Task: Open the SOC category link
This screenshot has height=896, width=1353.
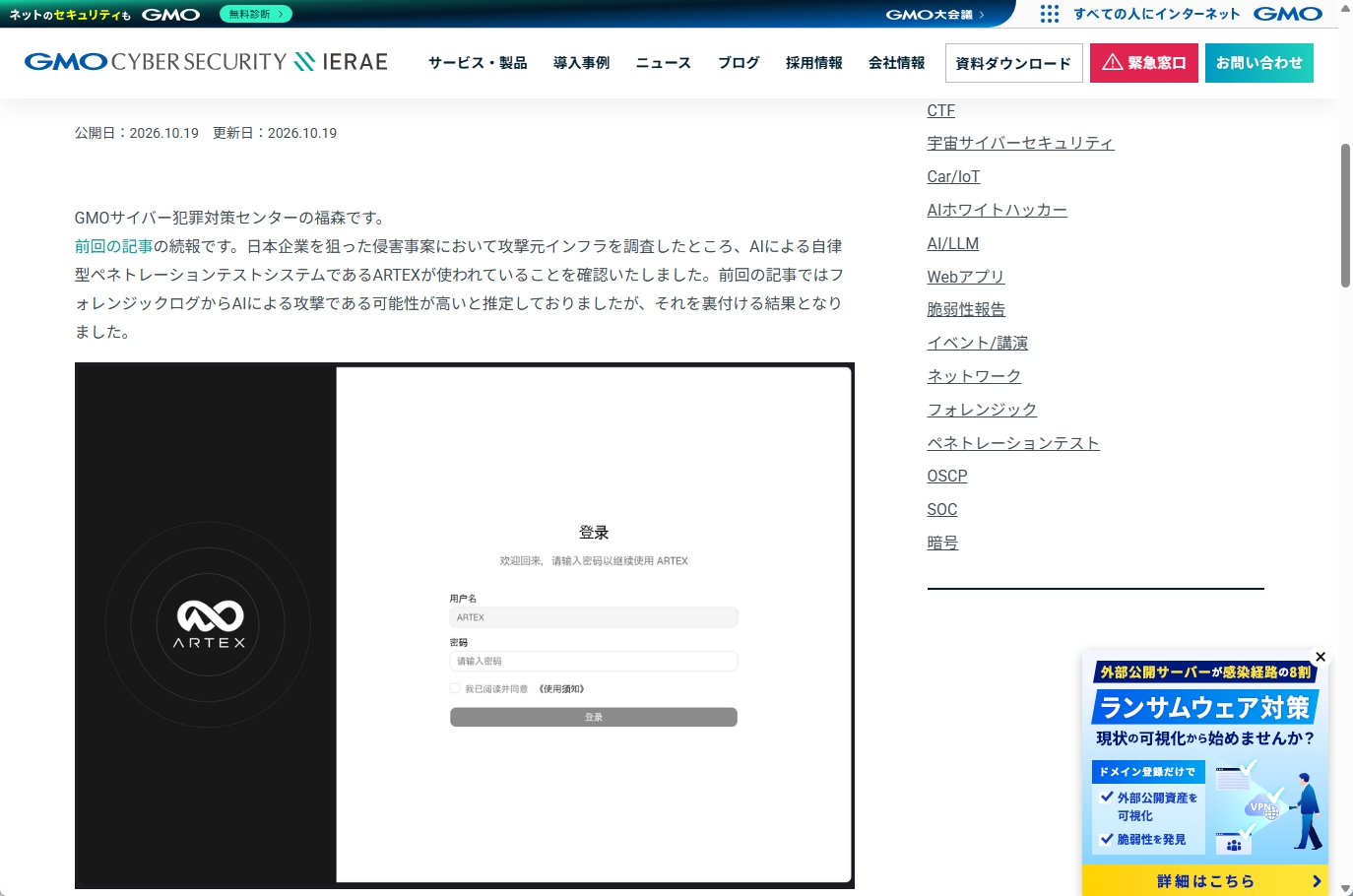Action: coord(942,510)
